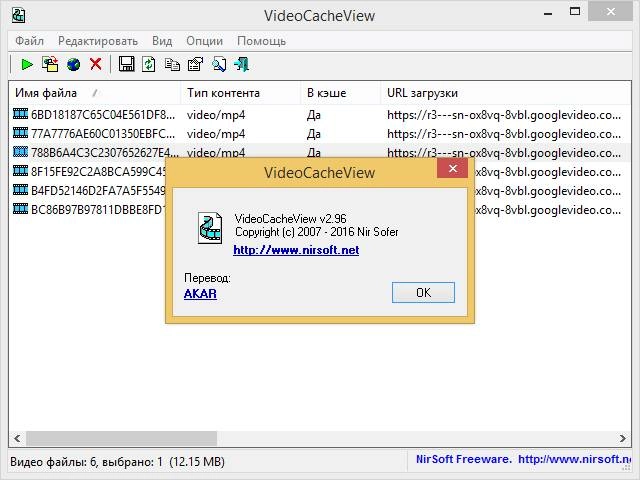Click the horizontal scrollbar left arrow
640x480 pixels.
[17, 439]
